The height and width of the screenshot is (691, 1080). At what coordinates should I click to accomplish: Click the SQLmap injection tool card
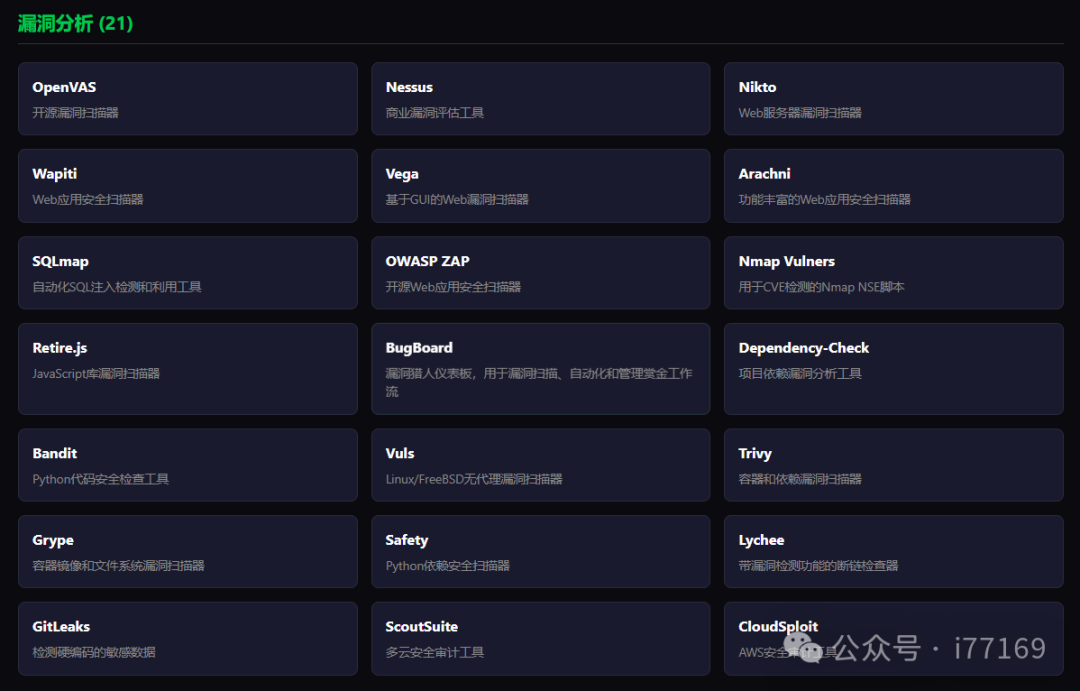[187, 273]
